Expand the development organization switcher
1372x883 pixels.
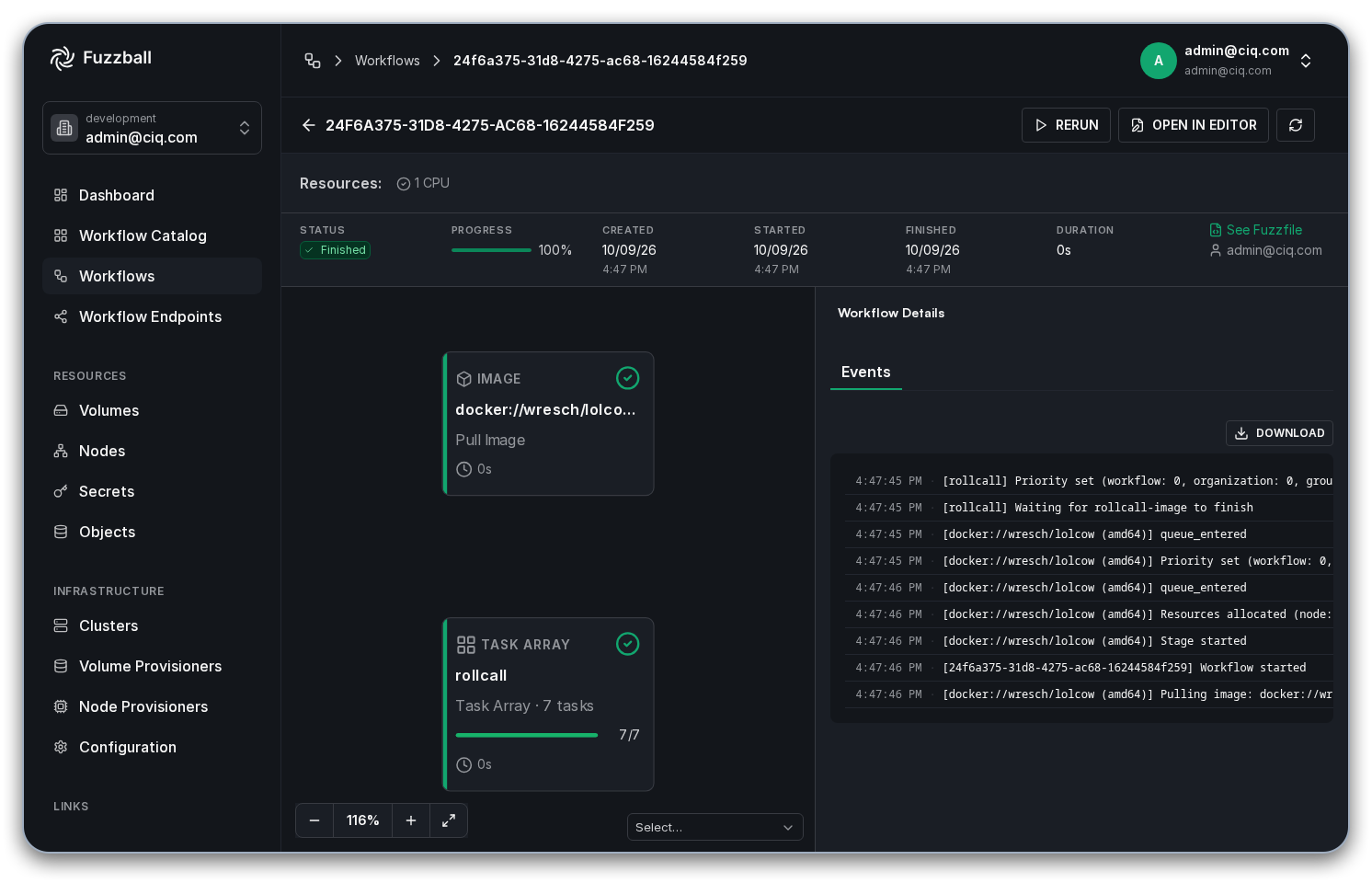[152, 128]
